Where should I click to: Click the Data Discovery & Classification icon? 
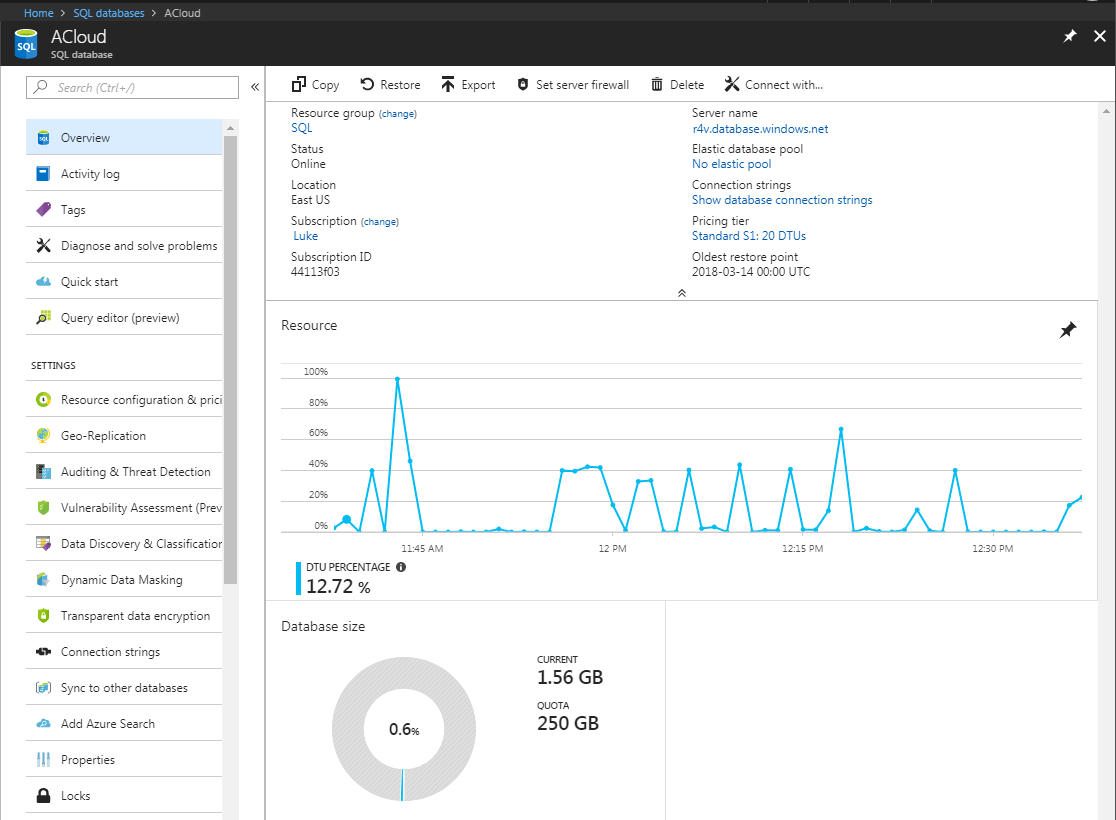coord(43,543)
